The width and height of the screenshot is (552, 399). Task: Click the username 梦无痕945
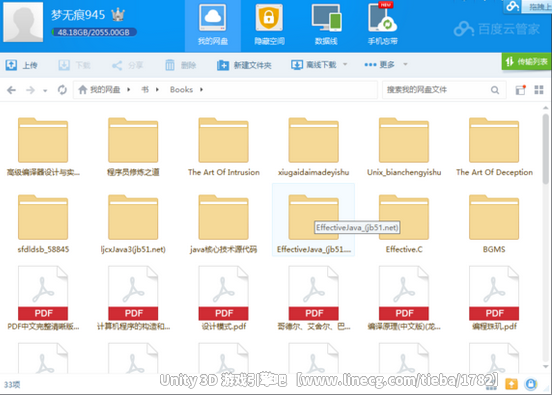tap(78, 15)
